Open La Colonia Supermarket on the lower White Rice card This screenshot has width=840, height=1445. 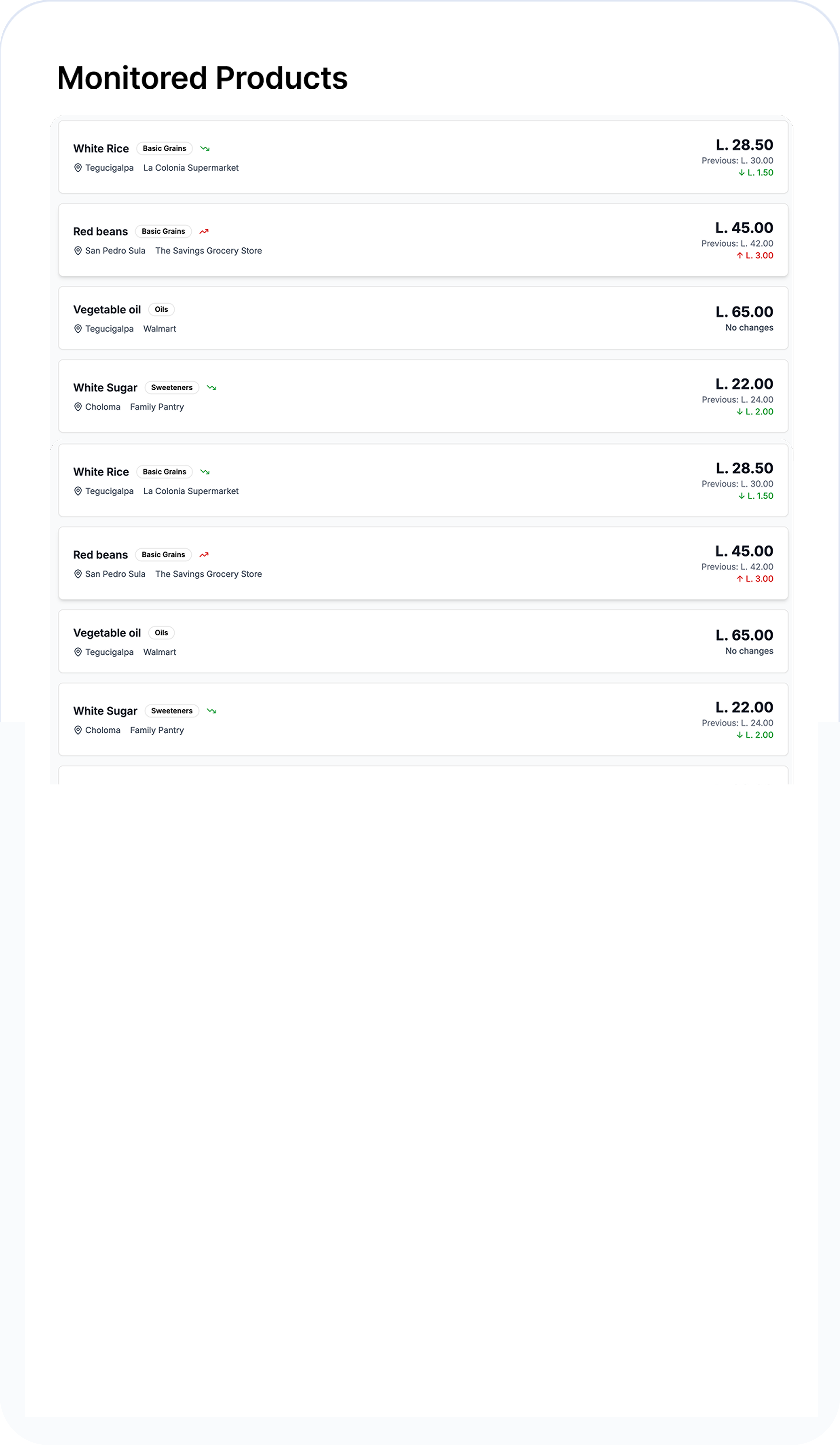(x=191, y=491)
